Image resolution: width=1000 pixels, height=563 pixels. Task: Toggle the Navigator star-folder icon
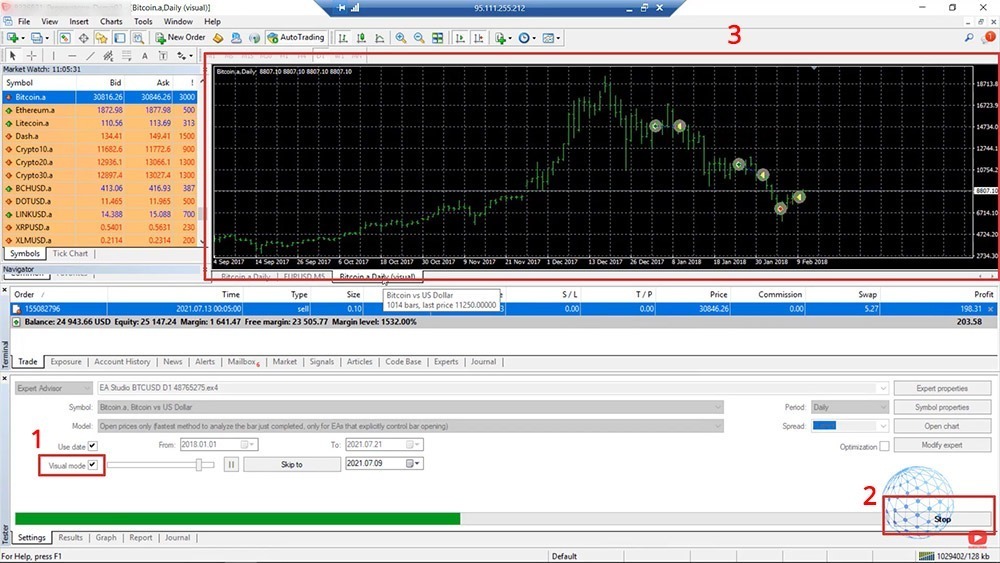point(101,38)
